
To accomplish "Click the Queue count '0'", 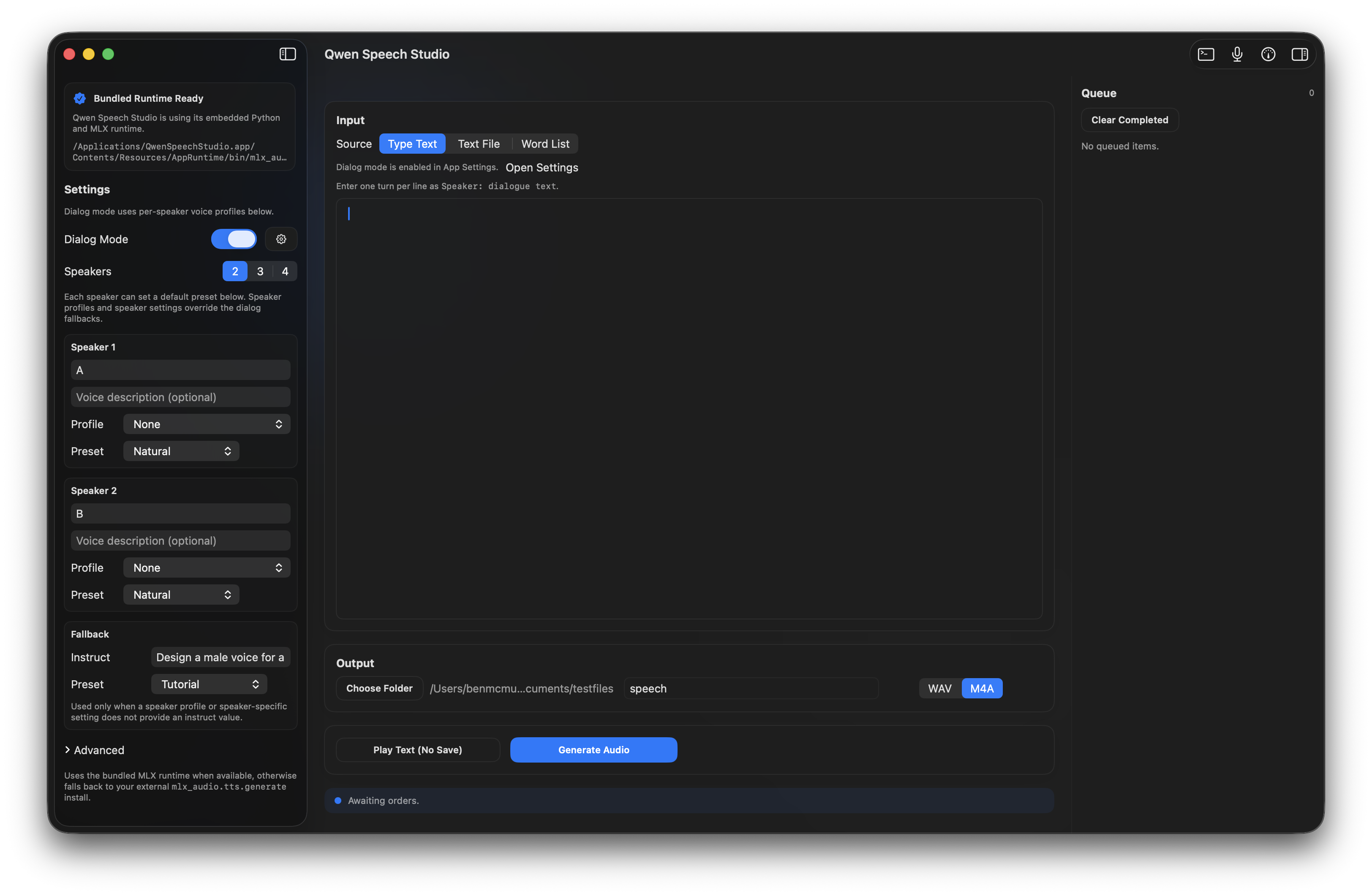I will (1311, 93).
